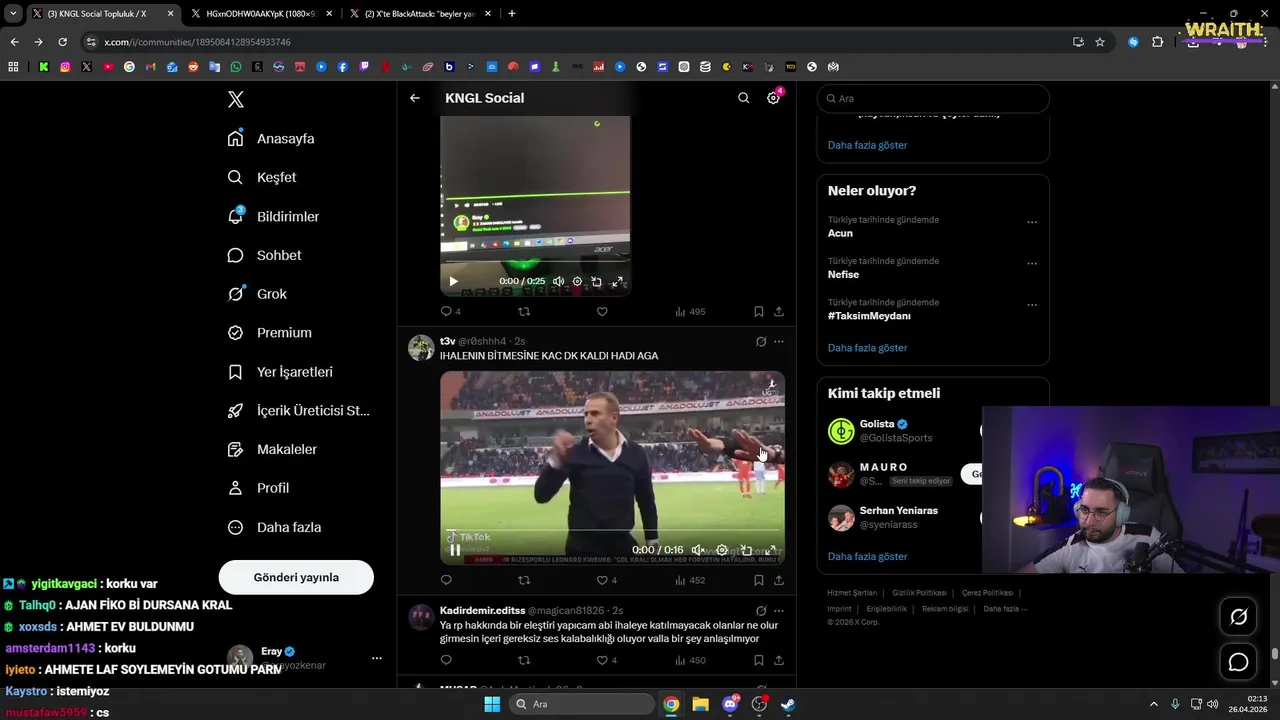The width and height of the screenshot is (1280, 720).
Task: Open Profil in the sidebar
Action: pyautogui.click(x=258, y=488)
